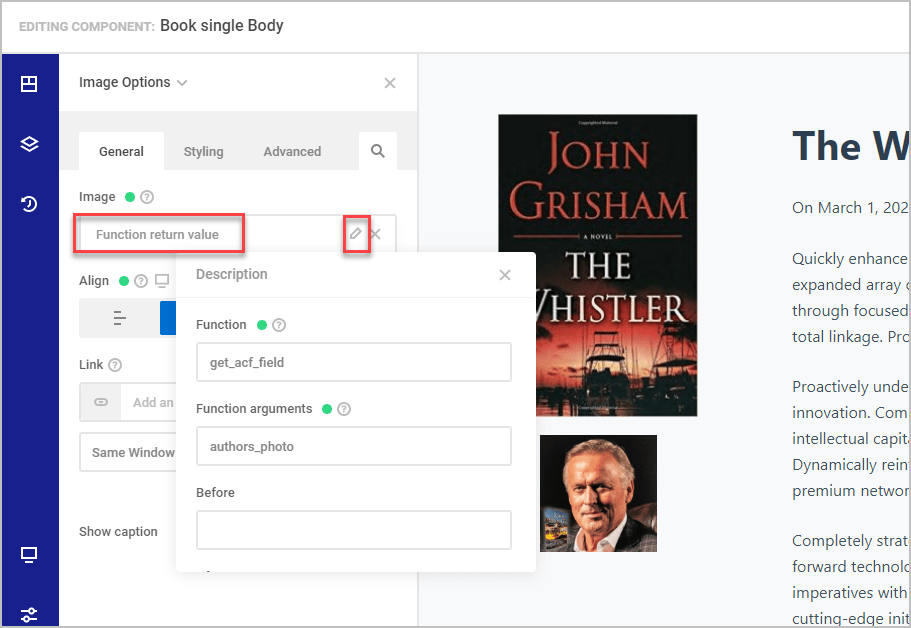Clear the Image dynamic value with X

pyautogui.click(x=377, y=234)
